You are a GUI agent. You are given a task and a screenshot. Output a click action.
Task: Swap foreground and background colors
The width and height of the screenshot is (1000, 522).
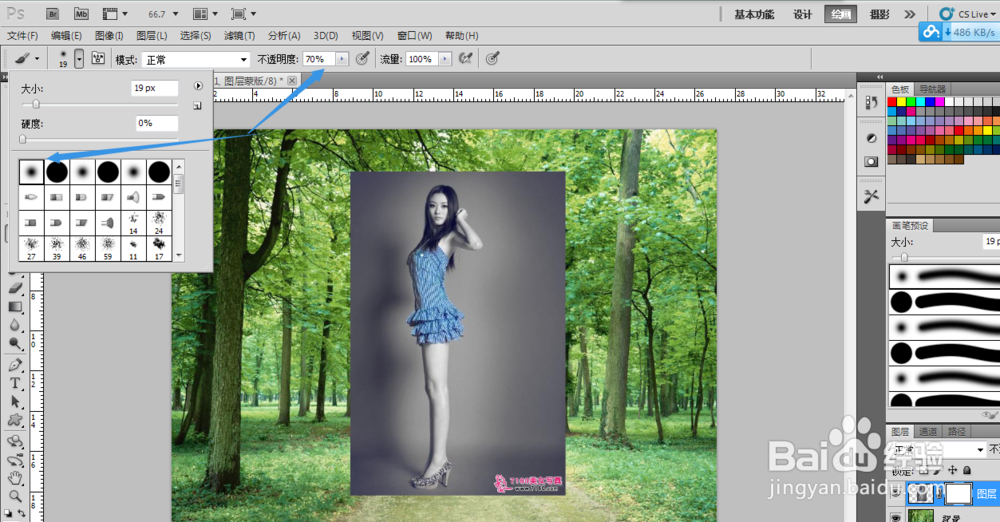click(x=21, y=513)
